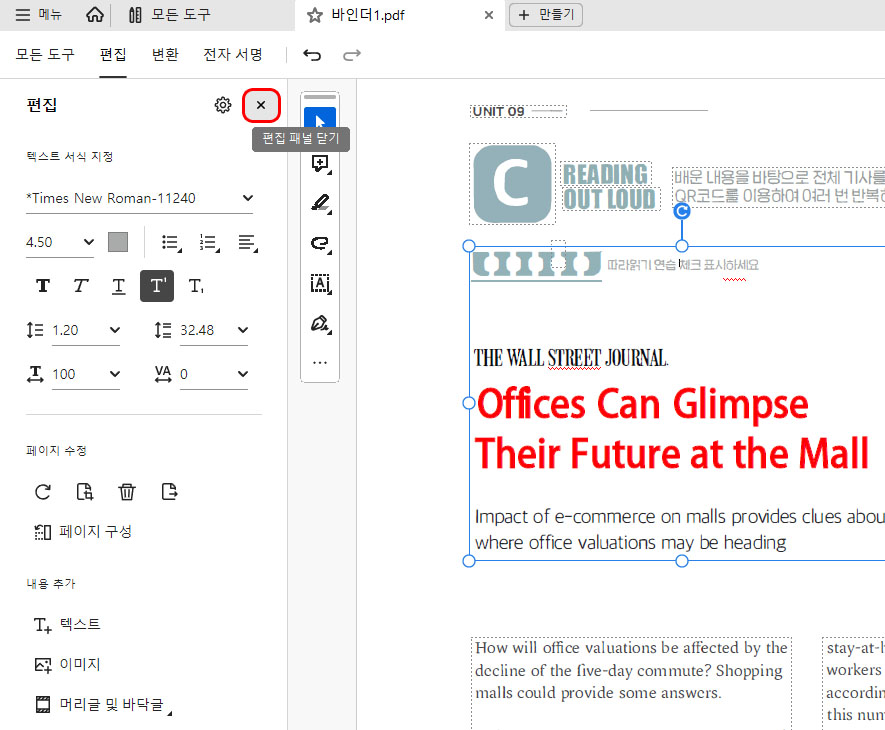Open the 메뉴 hamburger menu
Image resolution: width=885 pixels, height=730 pixels.
[x=38, y=15]
